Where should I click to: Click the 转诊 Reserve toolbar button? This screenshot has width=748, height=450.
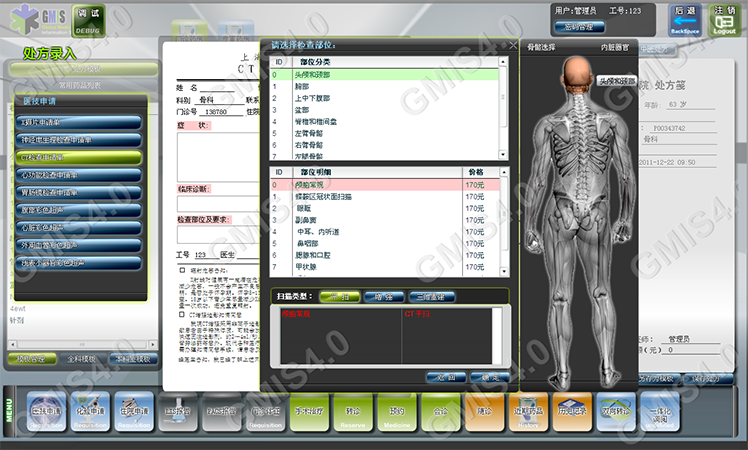coord(353,412)
